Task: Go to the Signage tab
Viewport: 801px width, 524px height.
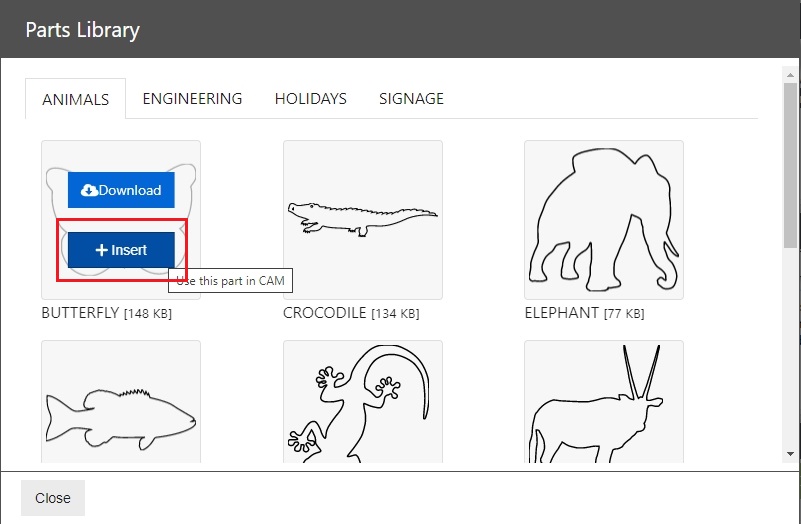Action: (x=411, y=99)
